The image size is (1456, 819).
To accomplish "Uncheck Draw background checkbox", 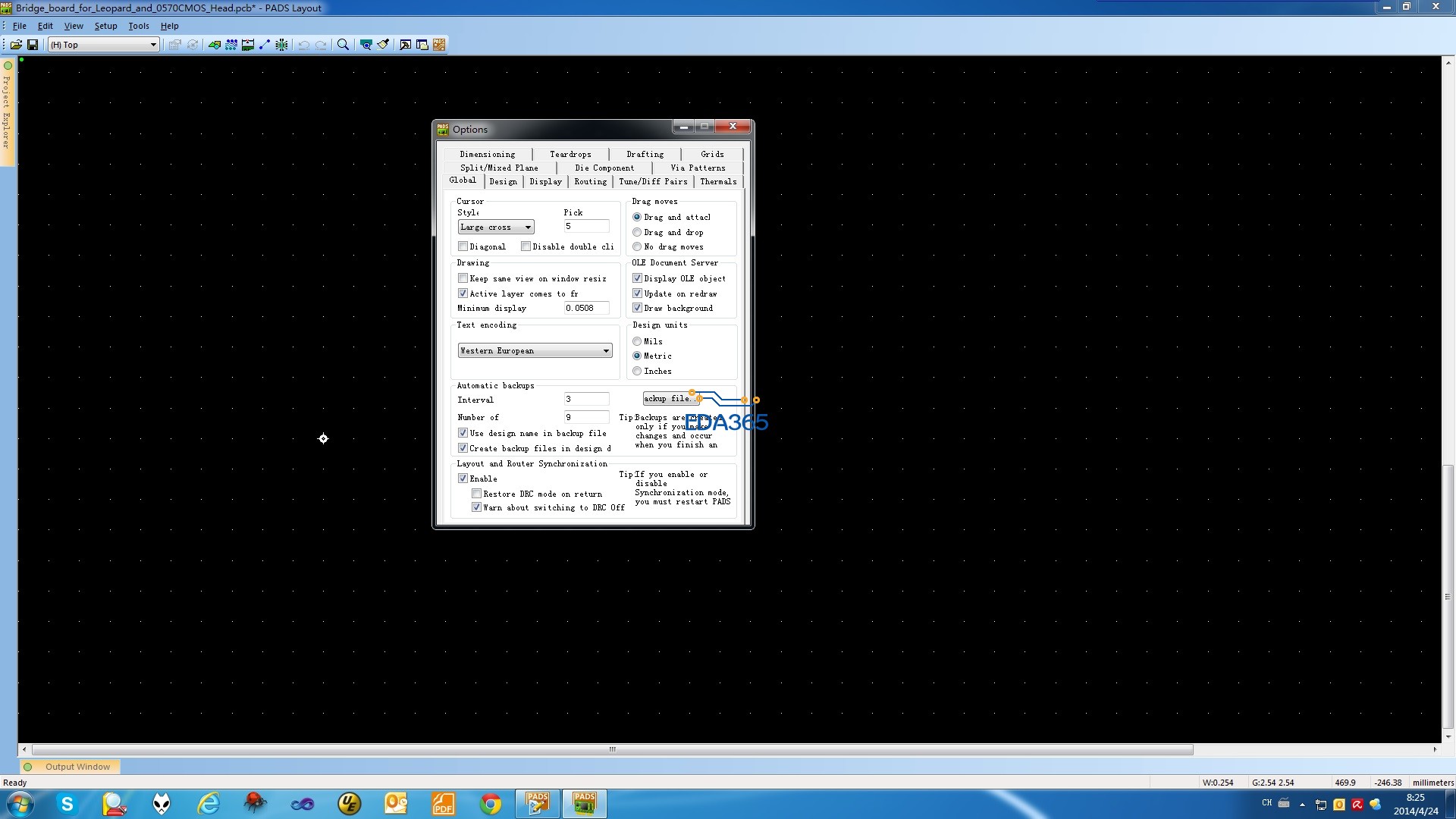I will pos(638,308).
